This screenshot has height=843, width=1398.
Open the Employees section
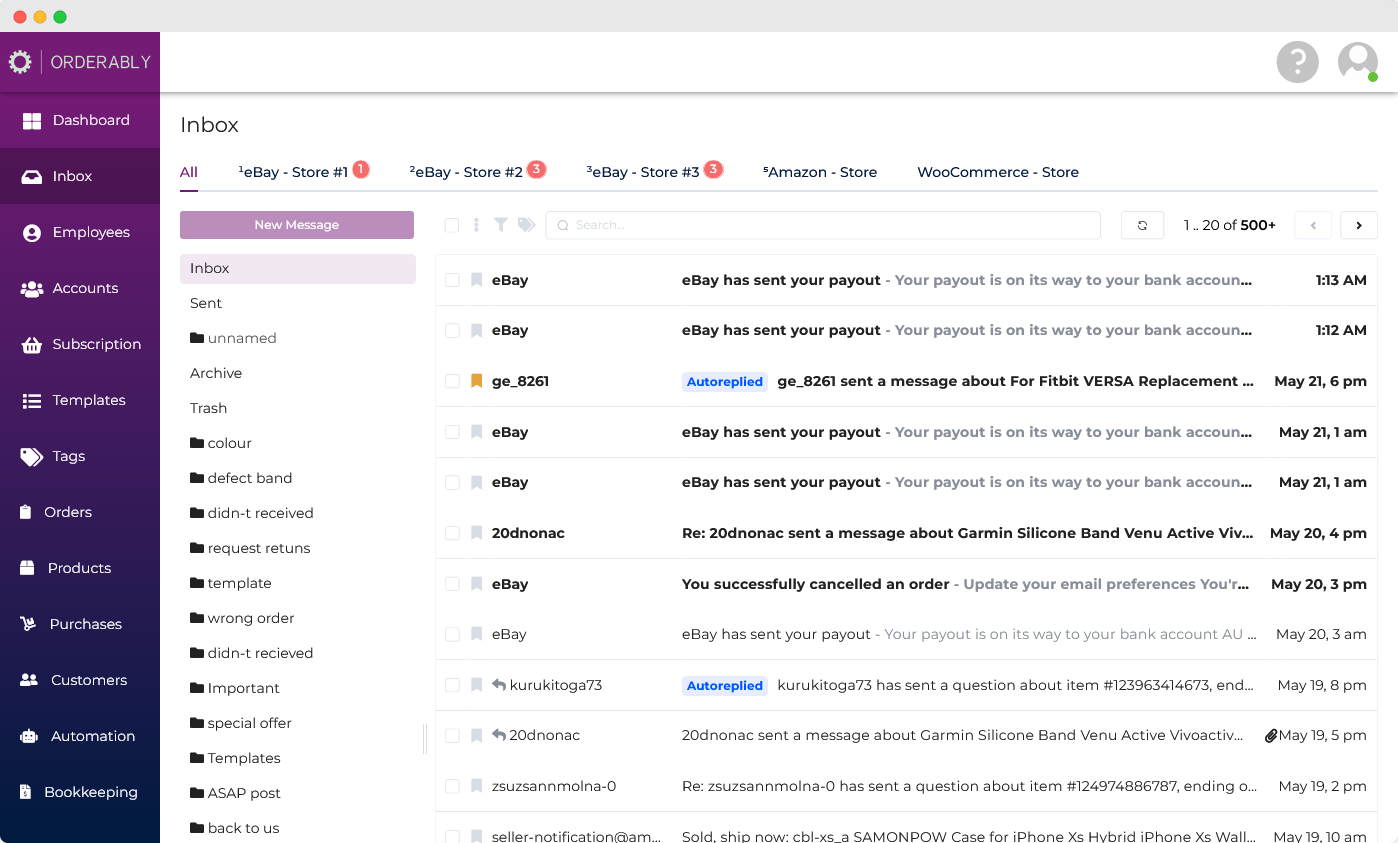[80, 232]
